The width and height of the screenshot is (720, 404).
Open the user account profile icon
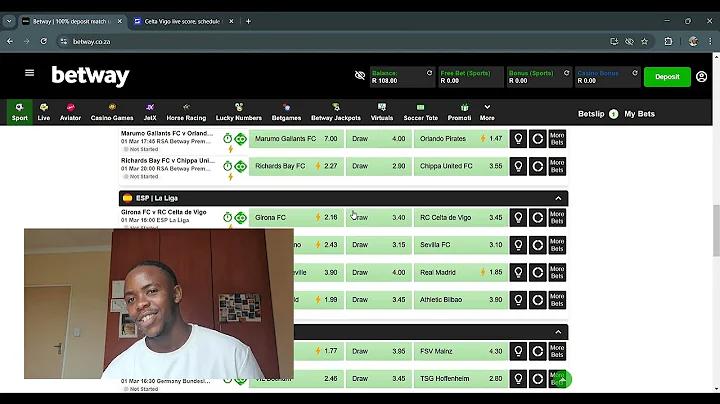point(701,77)
